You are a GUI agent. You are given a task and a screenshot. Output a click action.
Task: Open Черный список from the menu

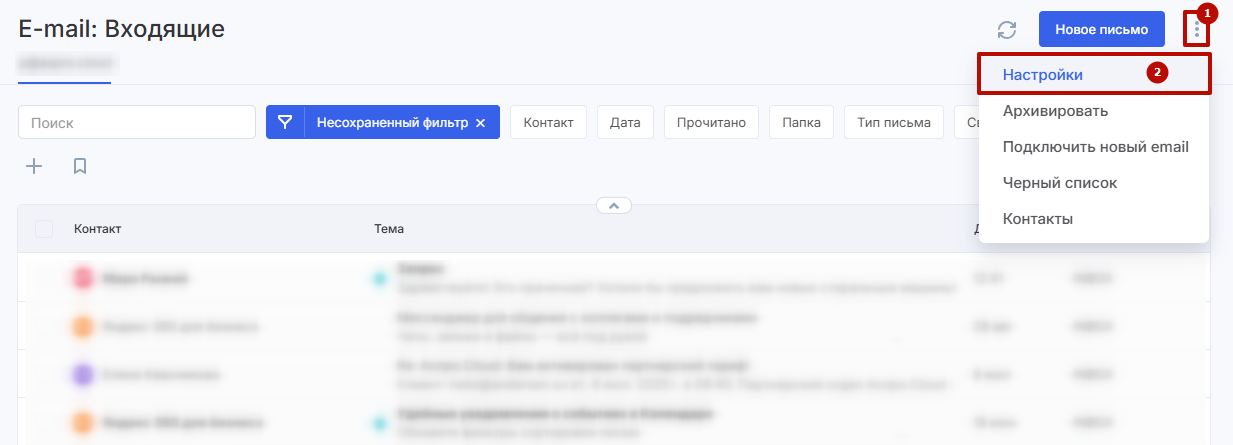[x=1059, y=183]
